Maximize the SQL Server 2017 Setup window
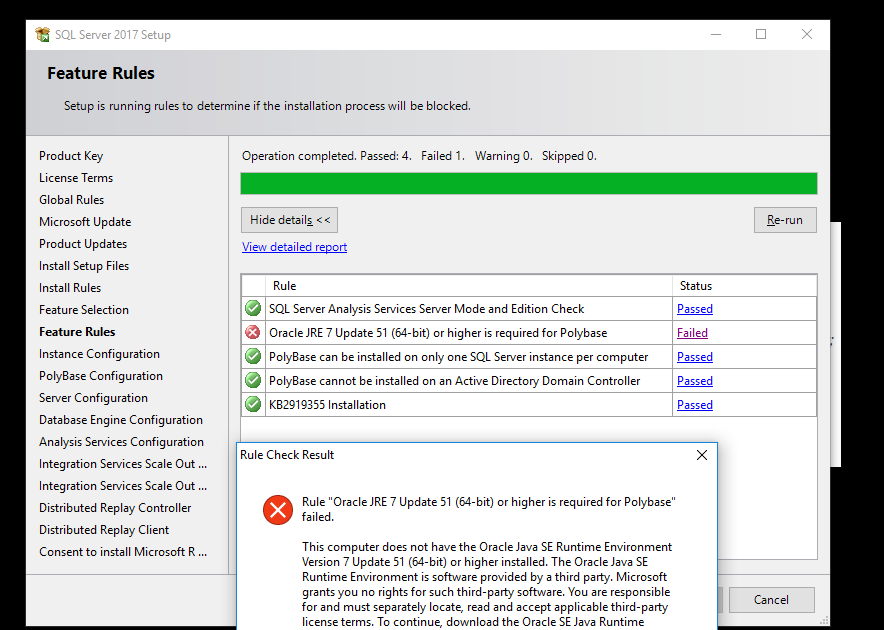Viewport: 884px width, 630px height. tap(761, 34)
